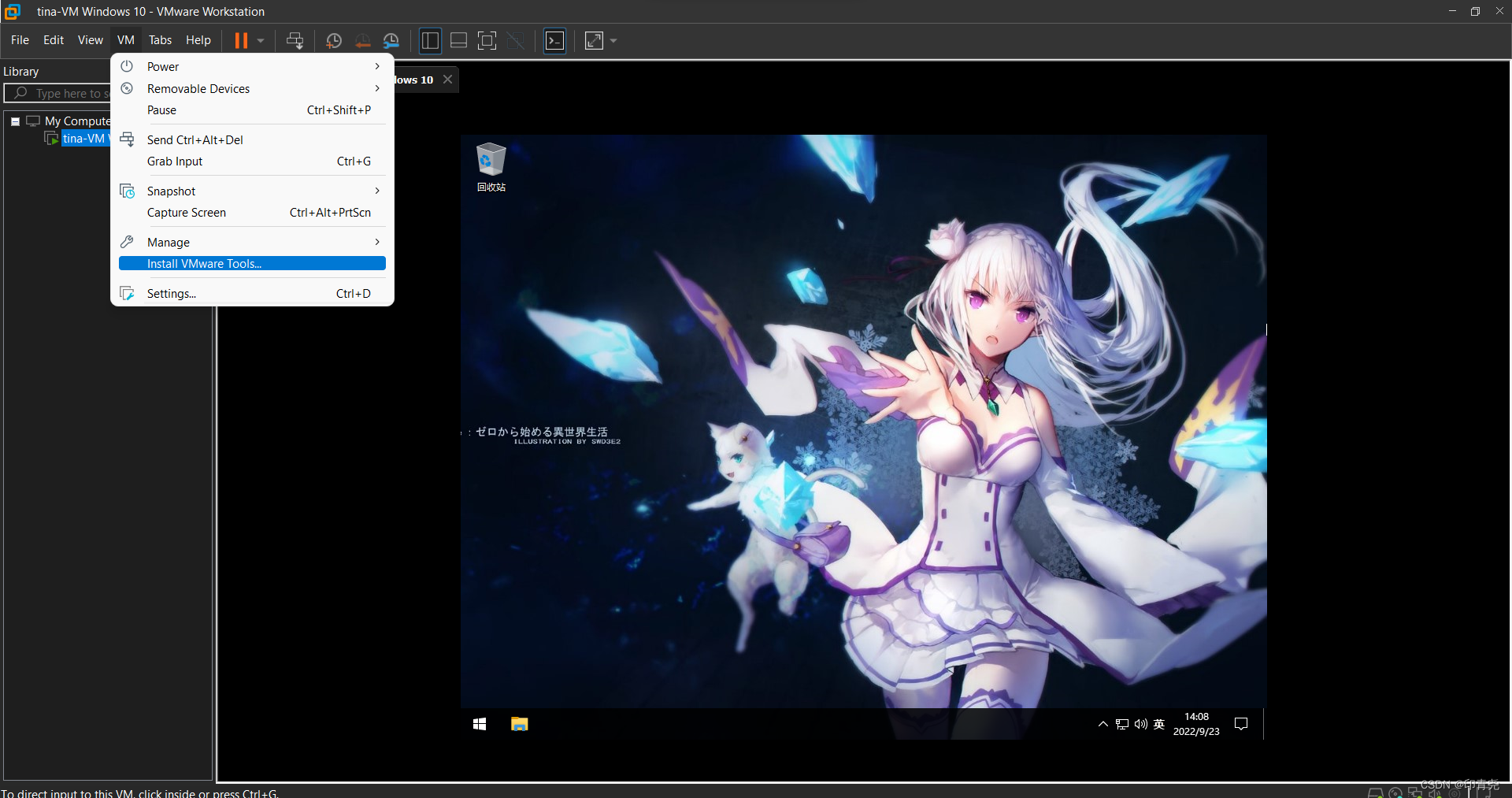Open the guest Windows Start menu
The width and height of the screenshot is (1512, 798).
tap(480, 724)
